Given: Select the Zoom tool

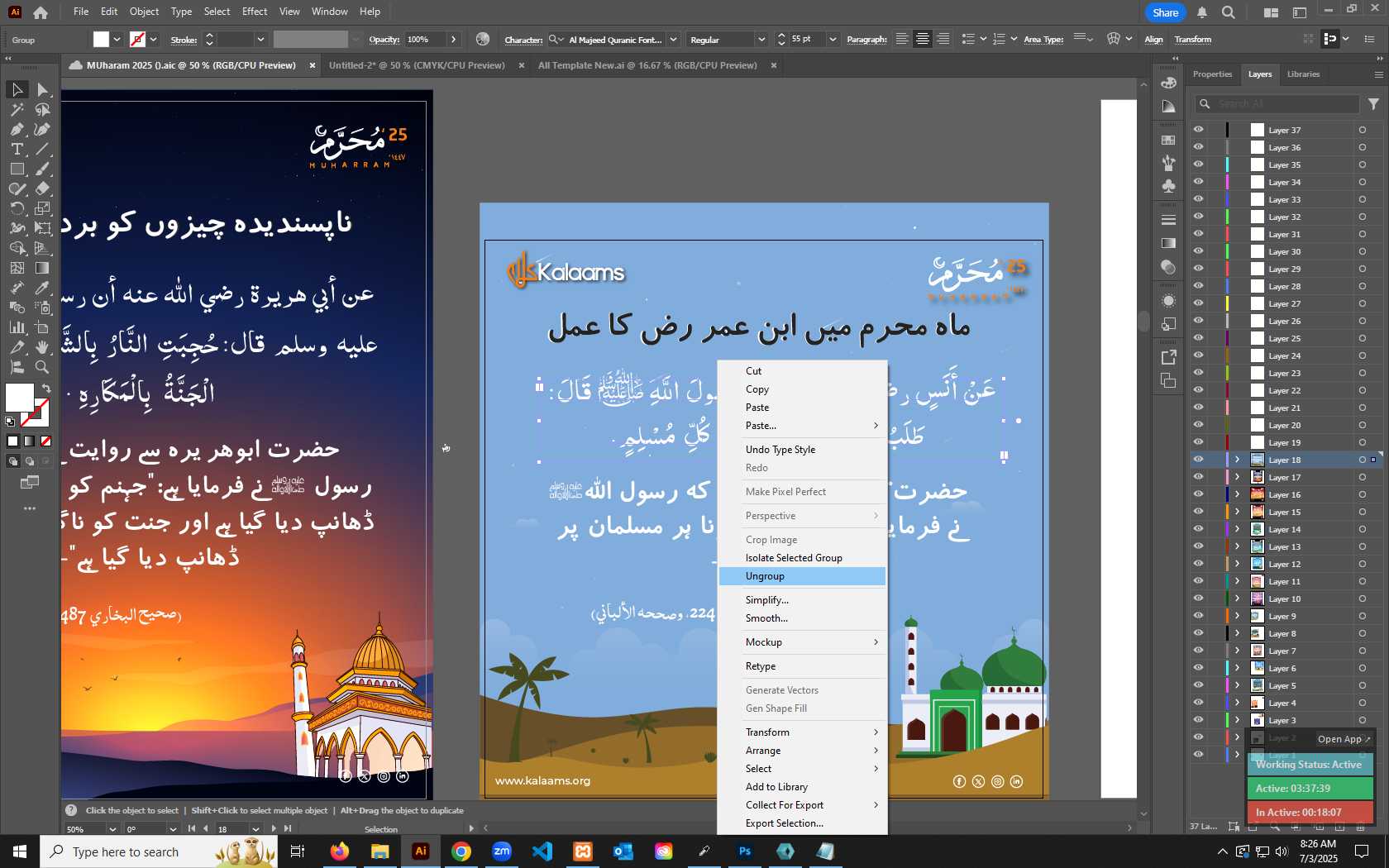Looking at the screenshot, I should pos(42,367).
